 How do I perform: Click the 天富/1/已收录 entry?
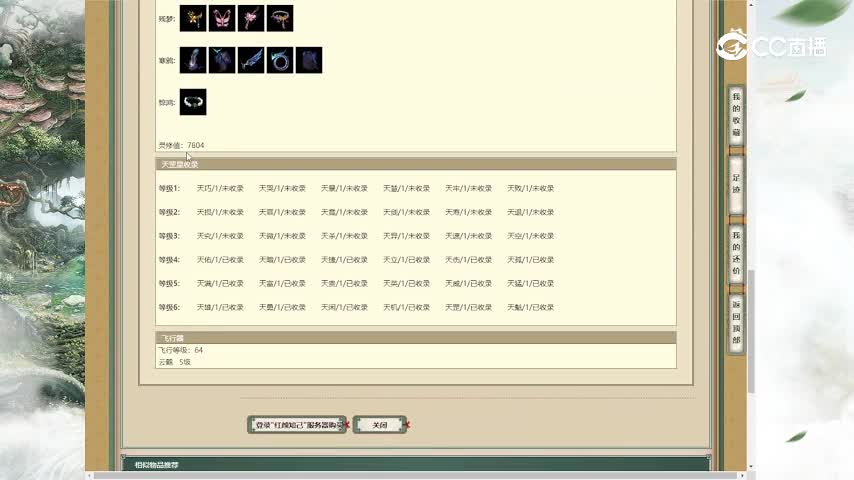[x=282, y=284]
